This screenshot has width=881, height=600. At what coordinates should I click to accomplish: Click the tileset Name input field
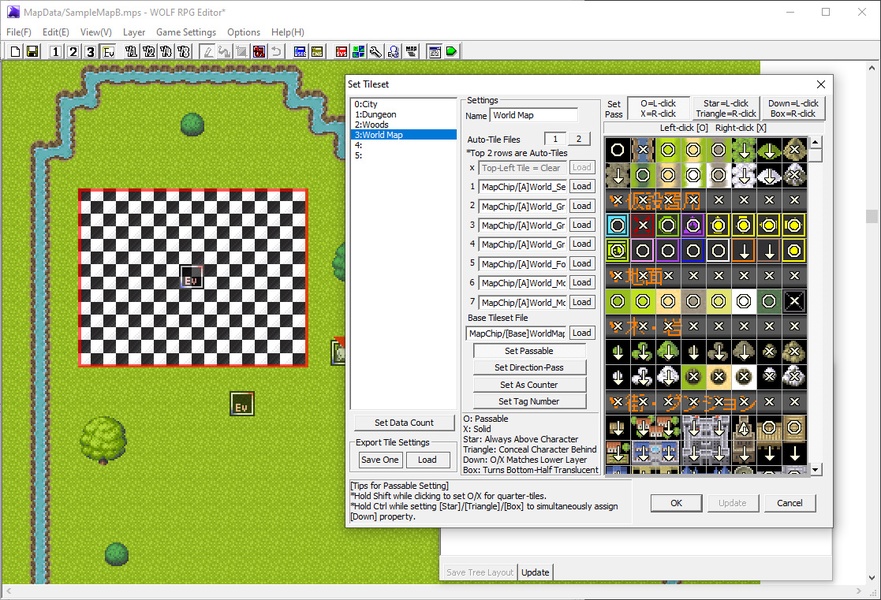pos(534,116)
